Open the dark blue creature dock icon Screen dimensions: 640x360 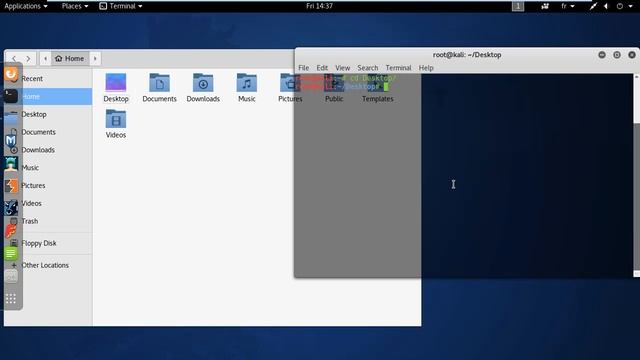coord(11,208)
